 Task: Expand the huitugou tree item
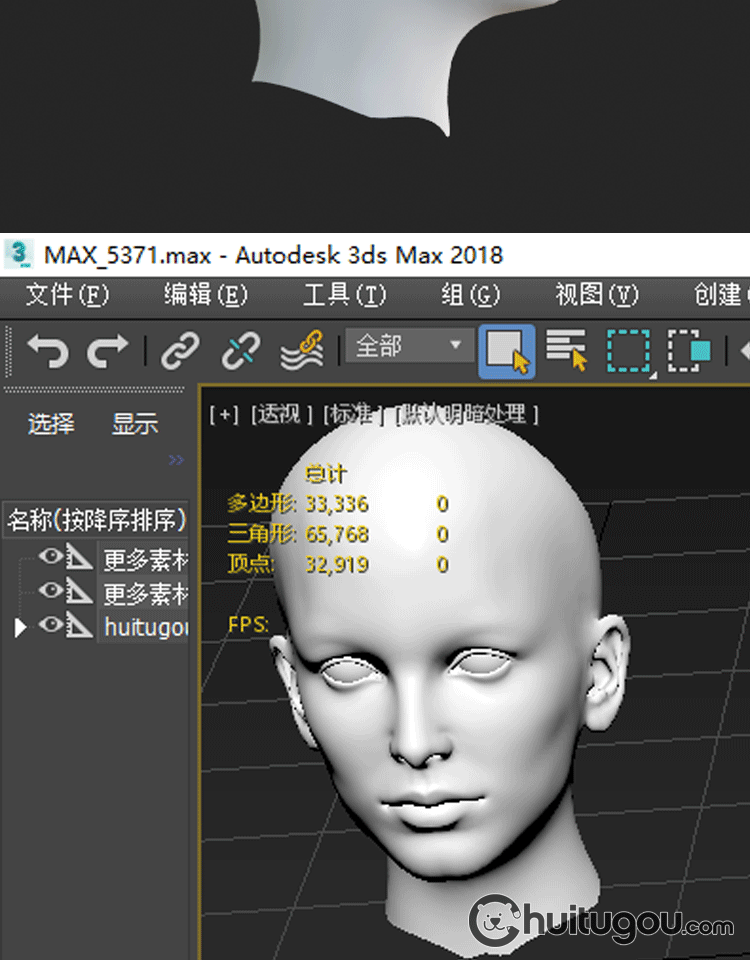pos(20,628)
